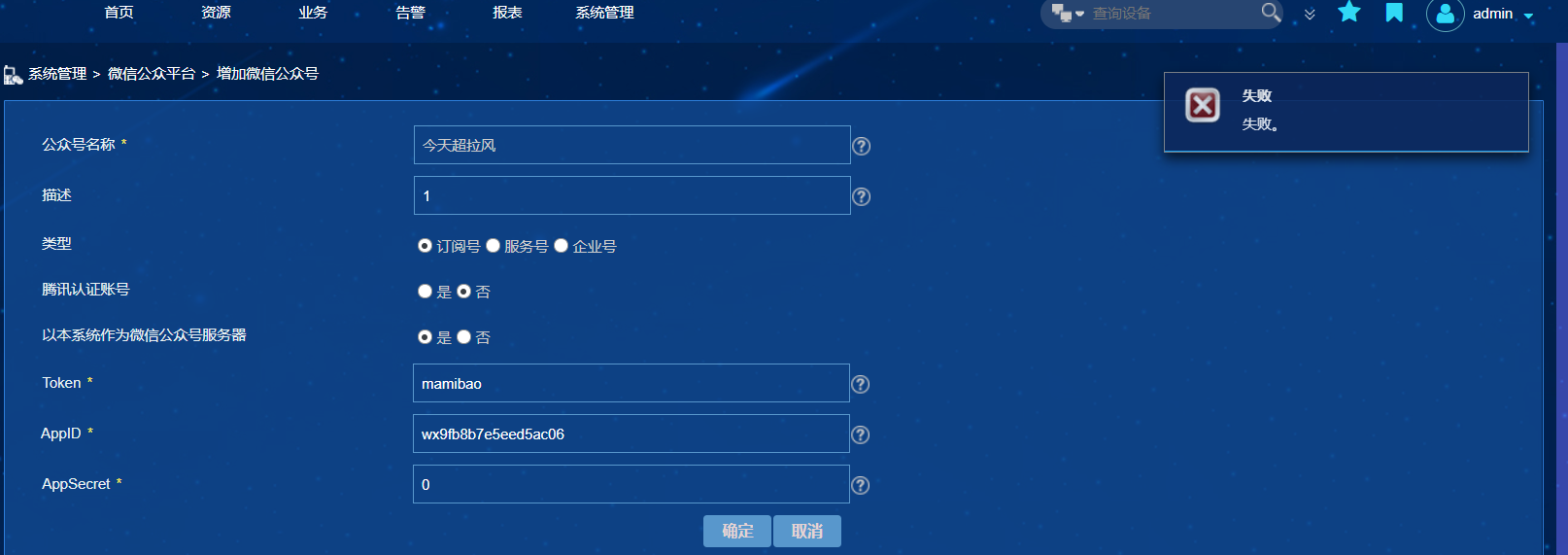Open the 告警 menu

[410, 13]
